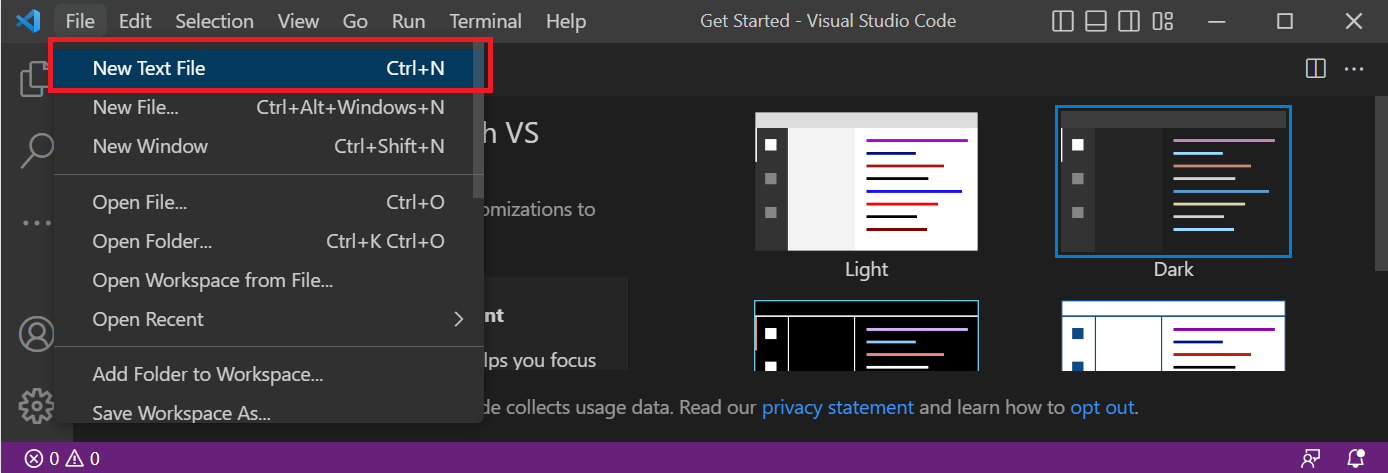Choose New File... from File menu
Image resolution: width=1388 pixels, height=473 pixels.
tap(269, 107)
